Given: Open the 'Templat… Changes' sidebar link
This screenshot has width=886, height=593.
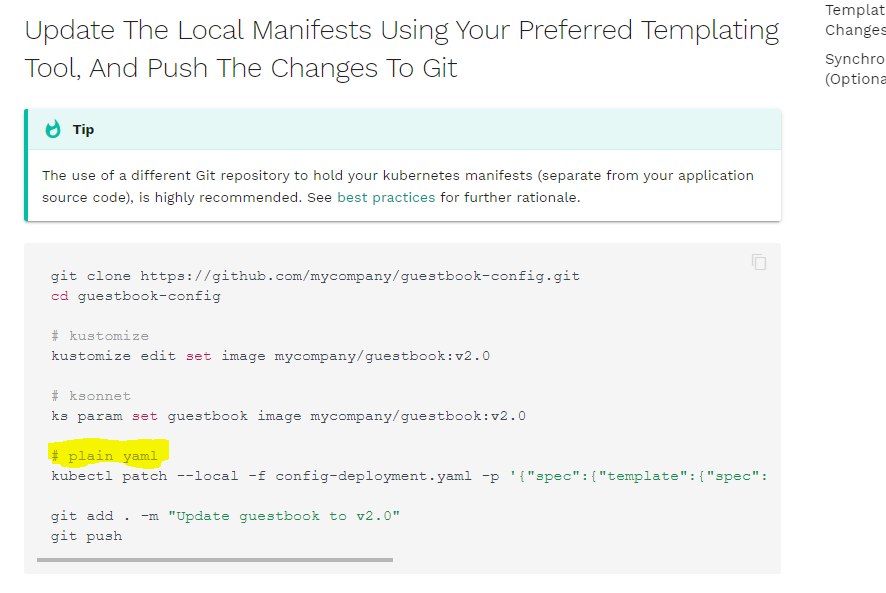Looking at the screenshot, I should pos(855,20).
